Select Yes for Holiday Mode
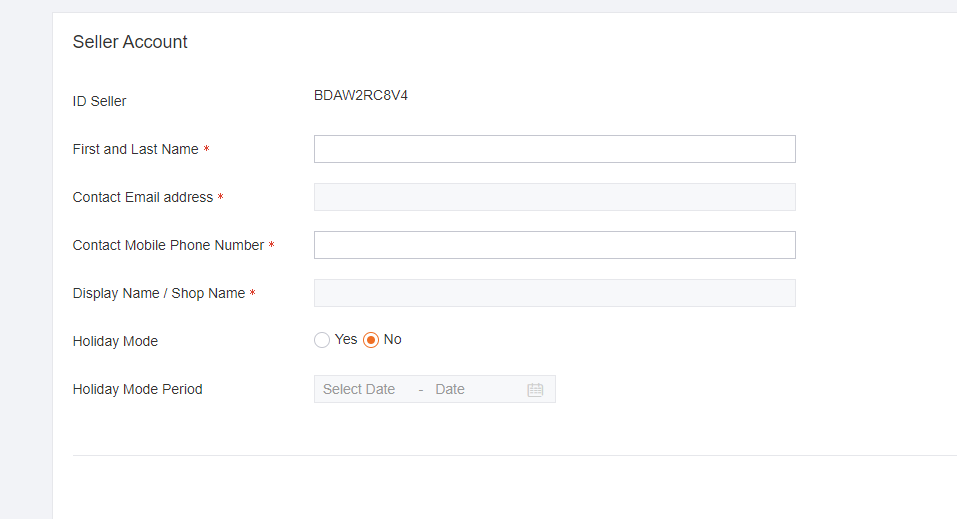 [322, 340]
